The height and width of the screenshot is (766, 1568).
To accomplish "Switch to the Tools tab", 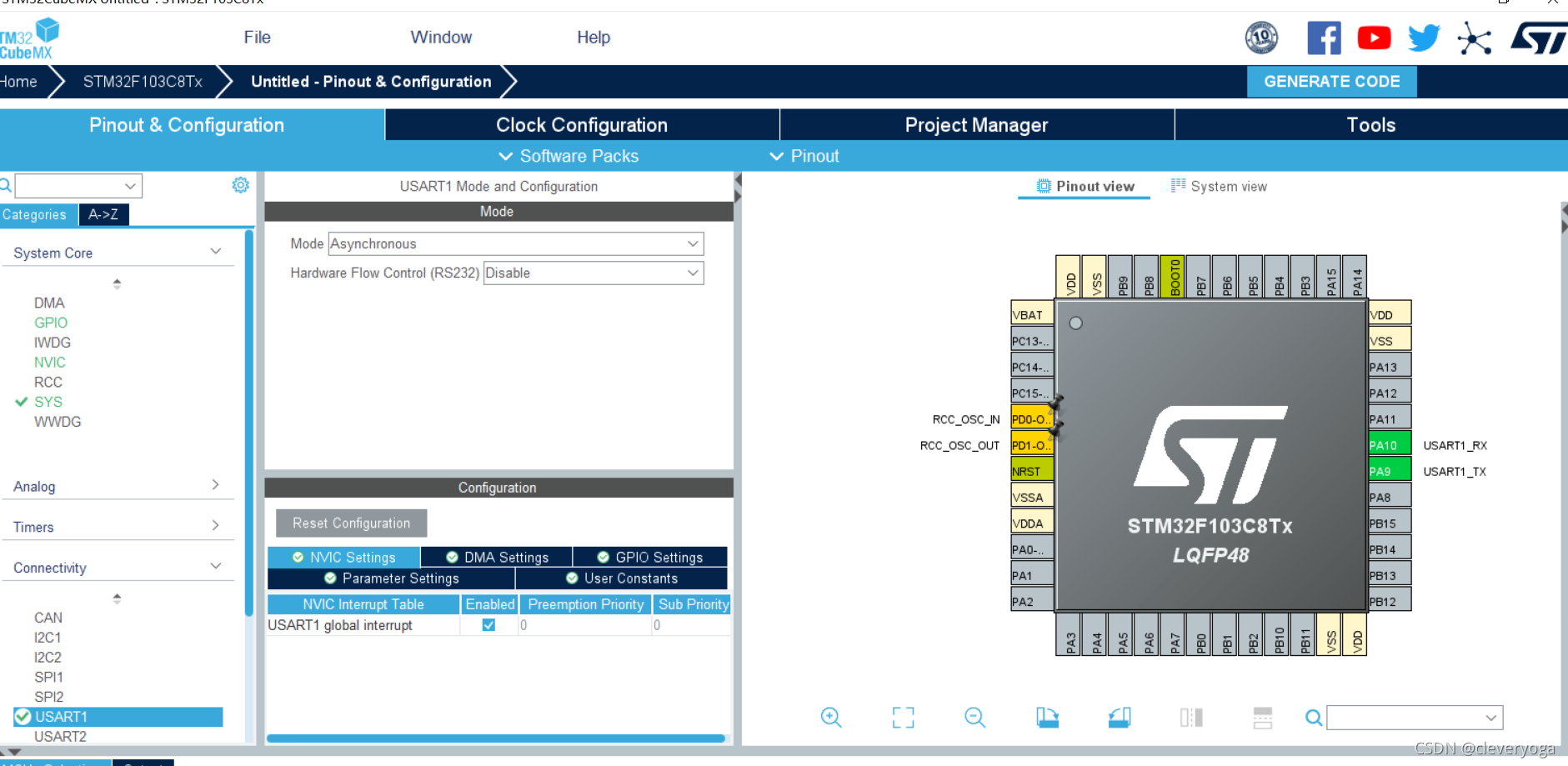I will (1371, 124).
